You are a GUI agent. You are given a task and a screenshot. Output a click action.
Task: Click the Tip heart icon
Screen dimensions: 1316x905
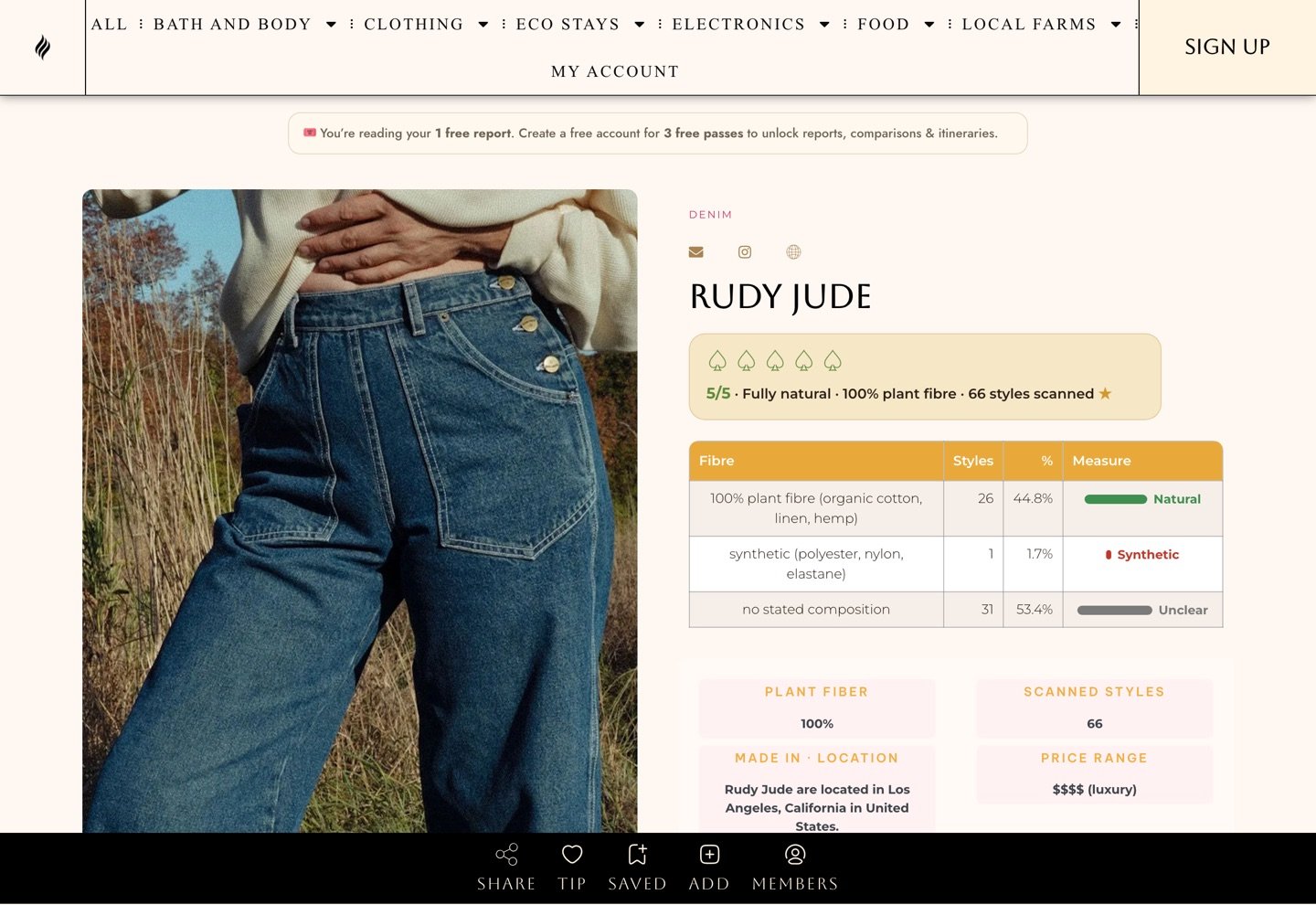tap(572, 854)
